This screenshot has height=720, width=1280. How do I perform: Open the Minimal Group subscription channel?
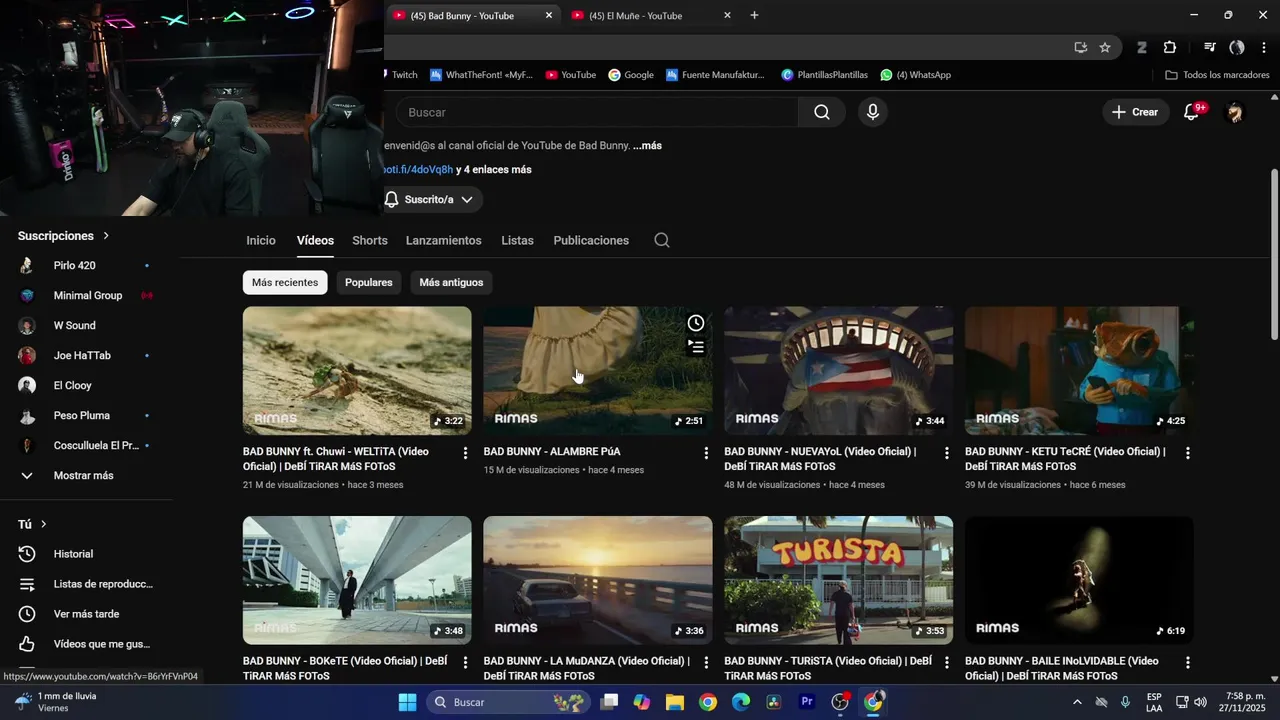[86, 295]
